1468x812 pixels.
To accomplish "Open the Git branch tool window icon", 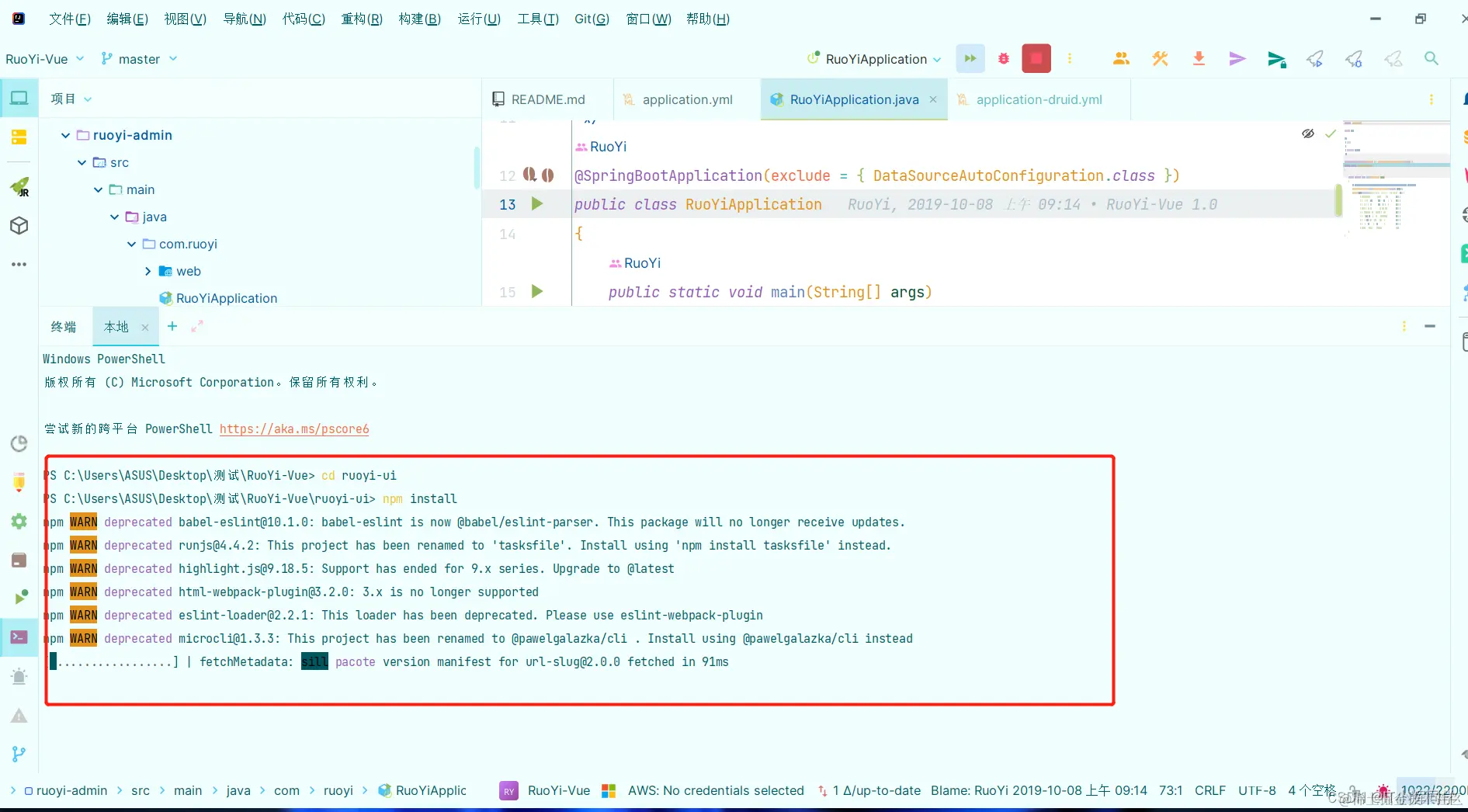I will point(19,754).
